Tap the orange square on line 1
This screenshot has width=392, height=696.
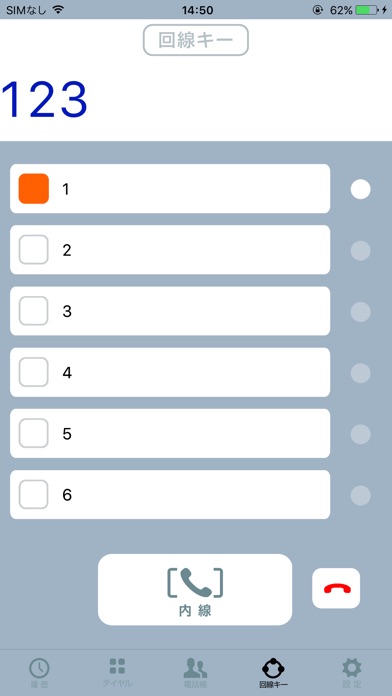[x=33, y=189]
